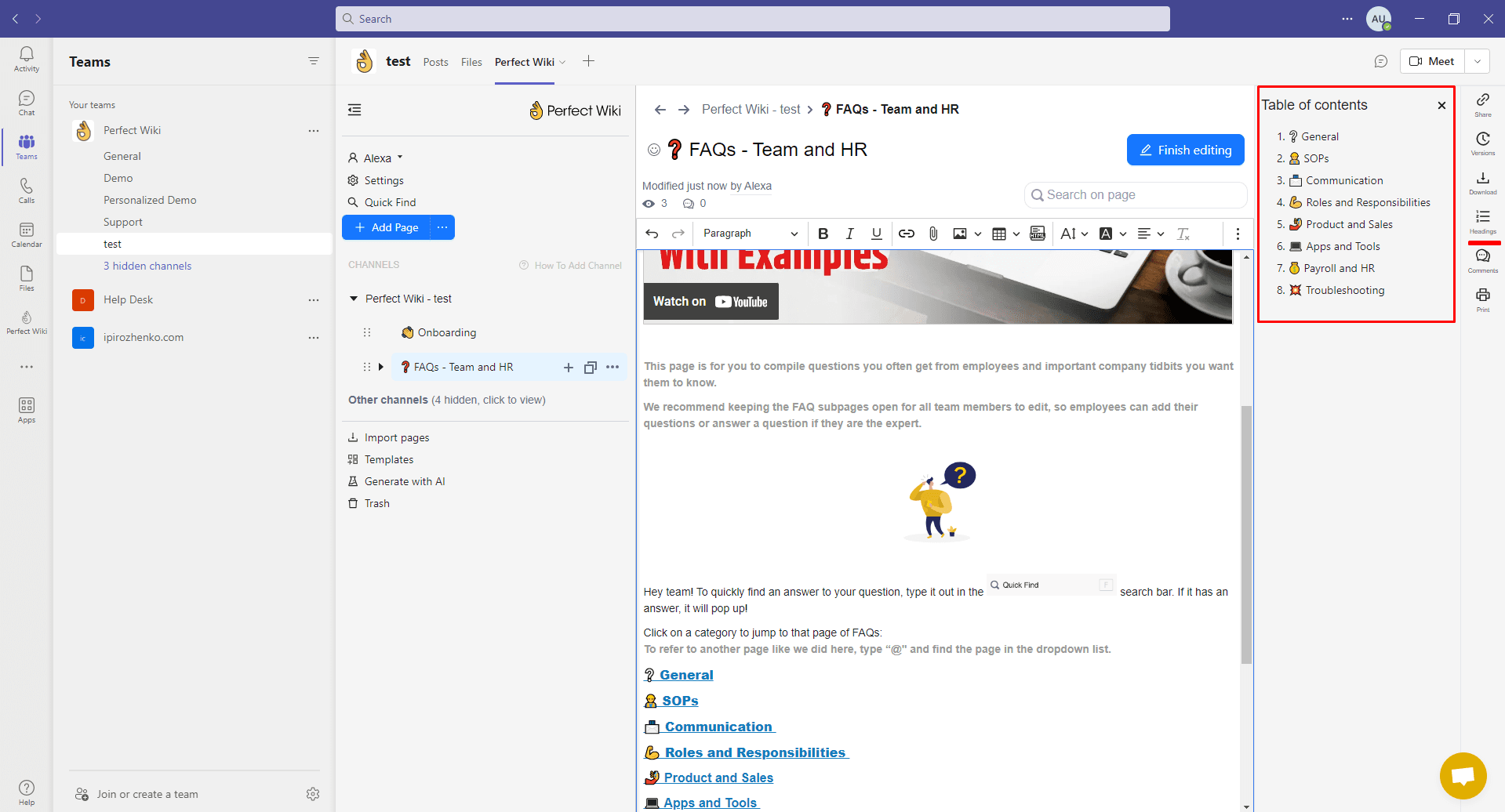Screen dimensions: 1505x812
Task: Open the table options dropdown arrow
Action: click(x=1016, y=234)
